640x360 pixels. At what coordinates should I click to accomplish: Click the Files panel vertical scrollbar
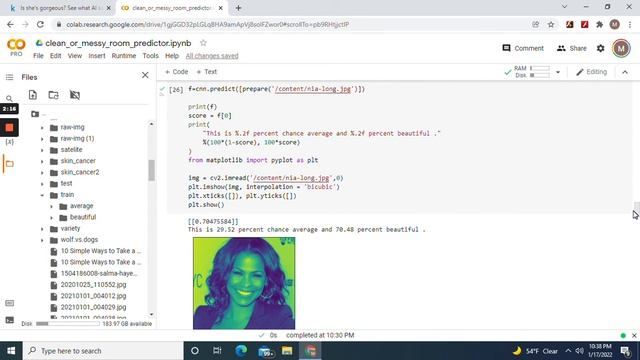click(151, 170)
